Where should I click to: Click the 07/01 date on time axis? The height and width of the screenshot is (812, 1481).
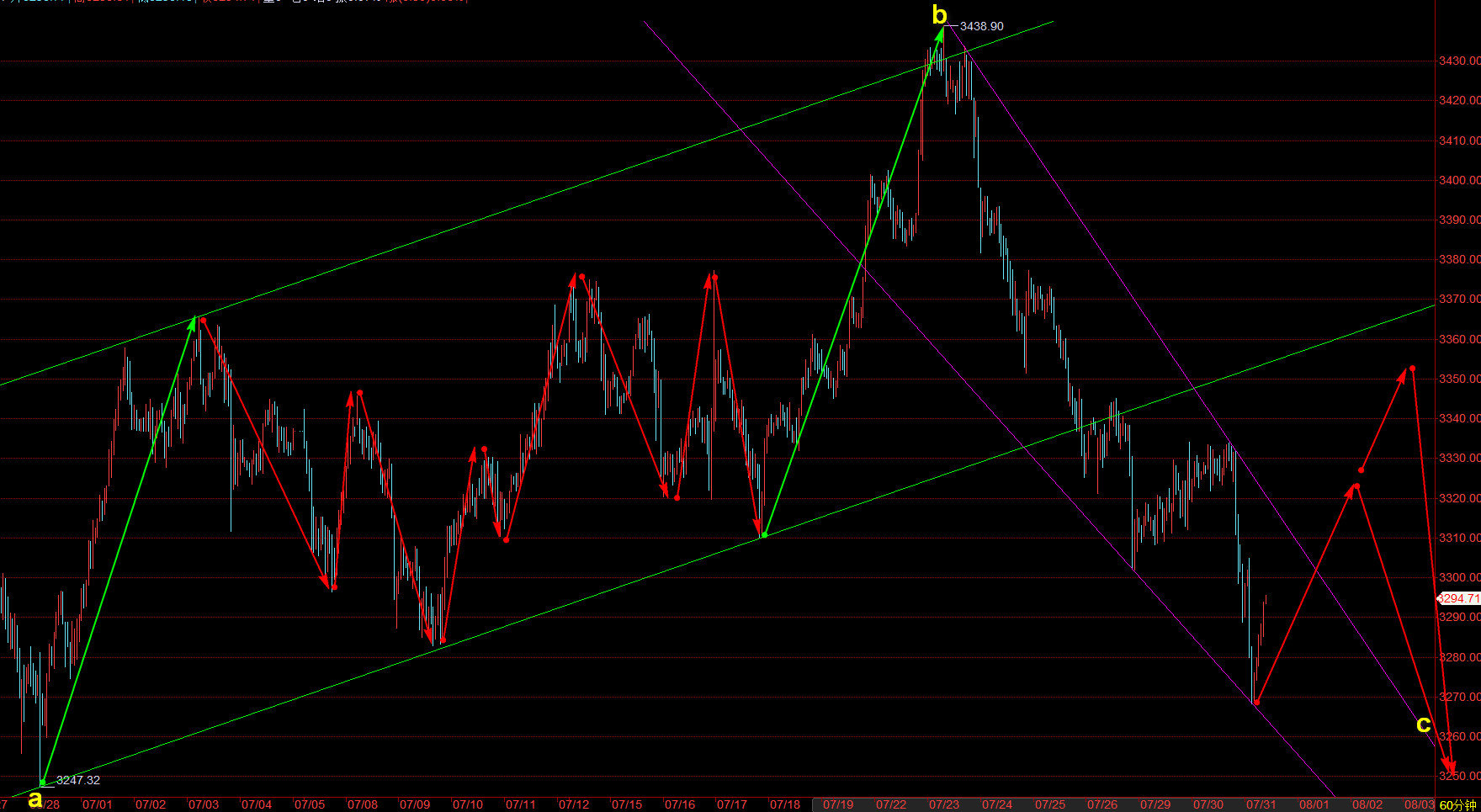click(97, 805)
